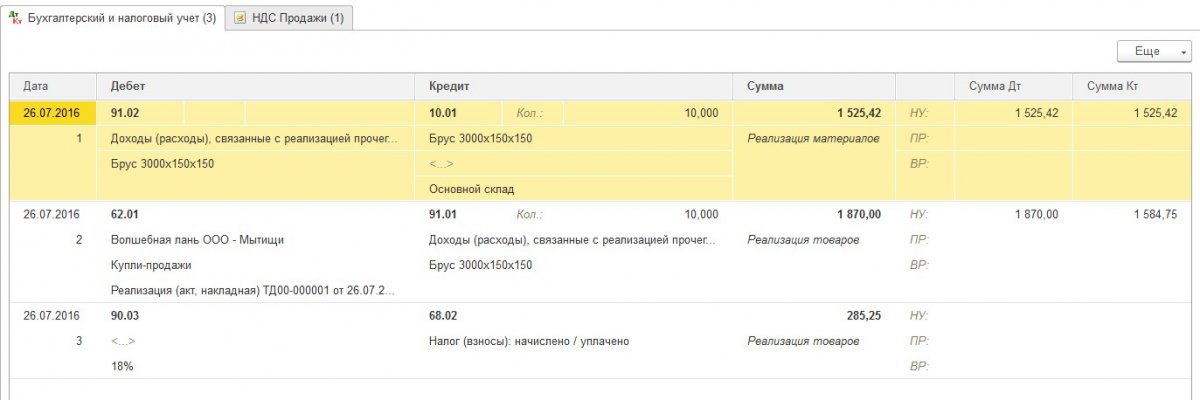Open the Еще dropdown menu
Image resolution: width=1200 pixels, height=400 pixels.
pos(1154,51)
